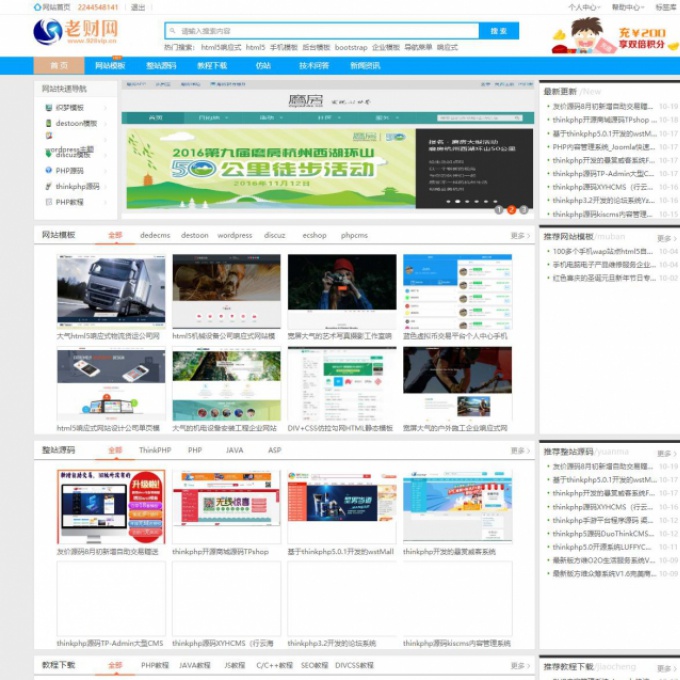Select the ASP tab
Screen dimensions: 680x680
(x=275, y=450)
